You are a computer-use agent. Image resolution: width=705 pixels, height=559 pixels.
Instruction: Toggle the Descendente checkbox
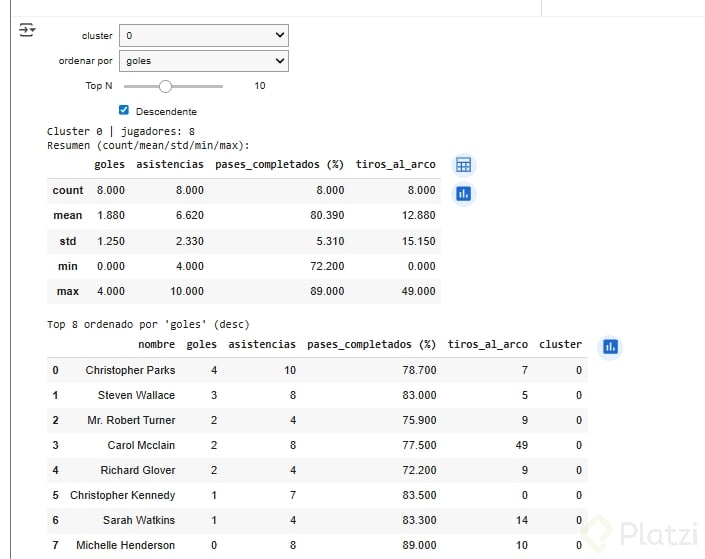coord(124,111)
